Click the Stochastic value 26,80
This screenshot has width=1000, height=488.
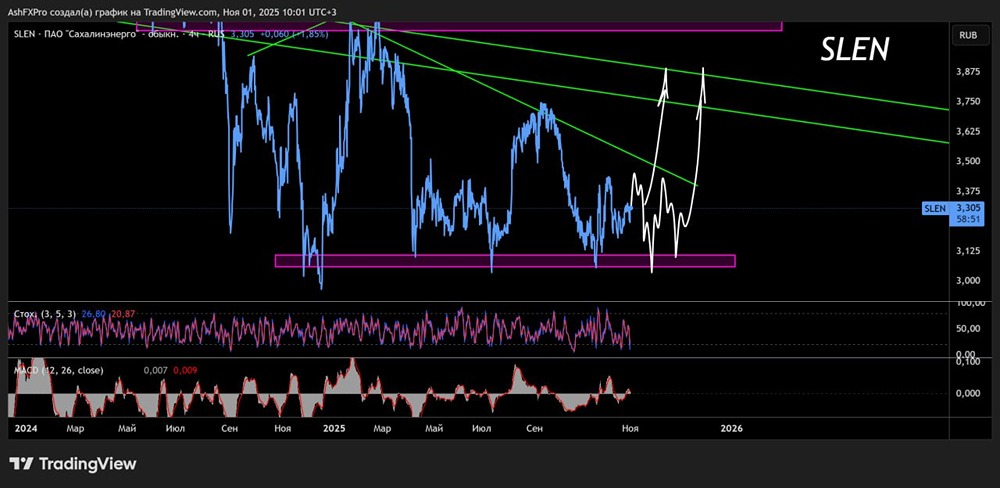click(94, 314)
